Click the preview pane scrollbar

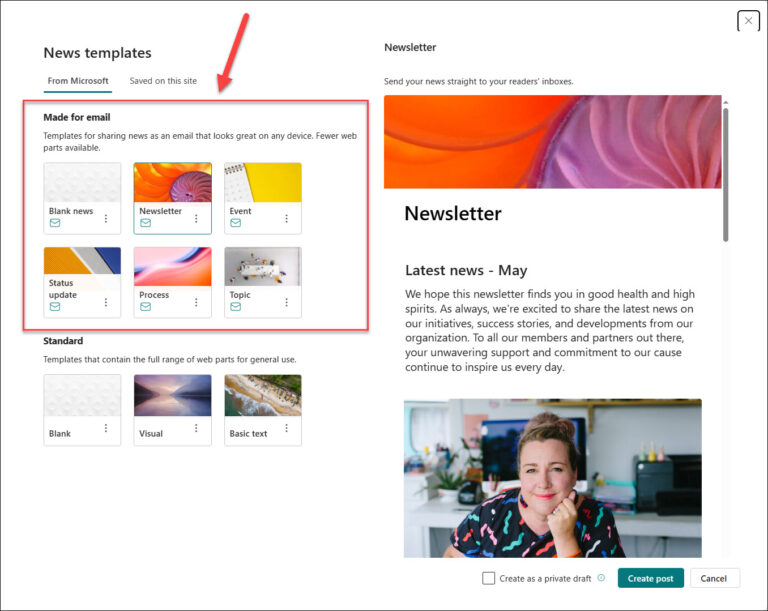coord(725,175)
